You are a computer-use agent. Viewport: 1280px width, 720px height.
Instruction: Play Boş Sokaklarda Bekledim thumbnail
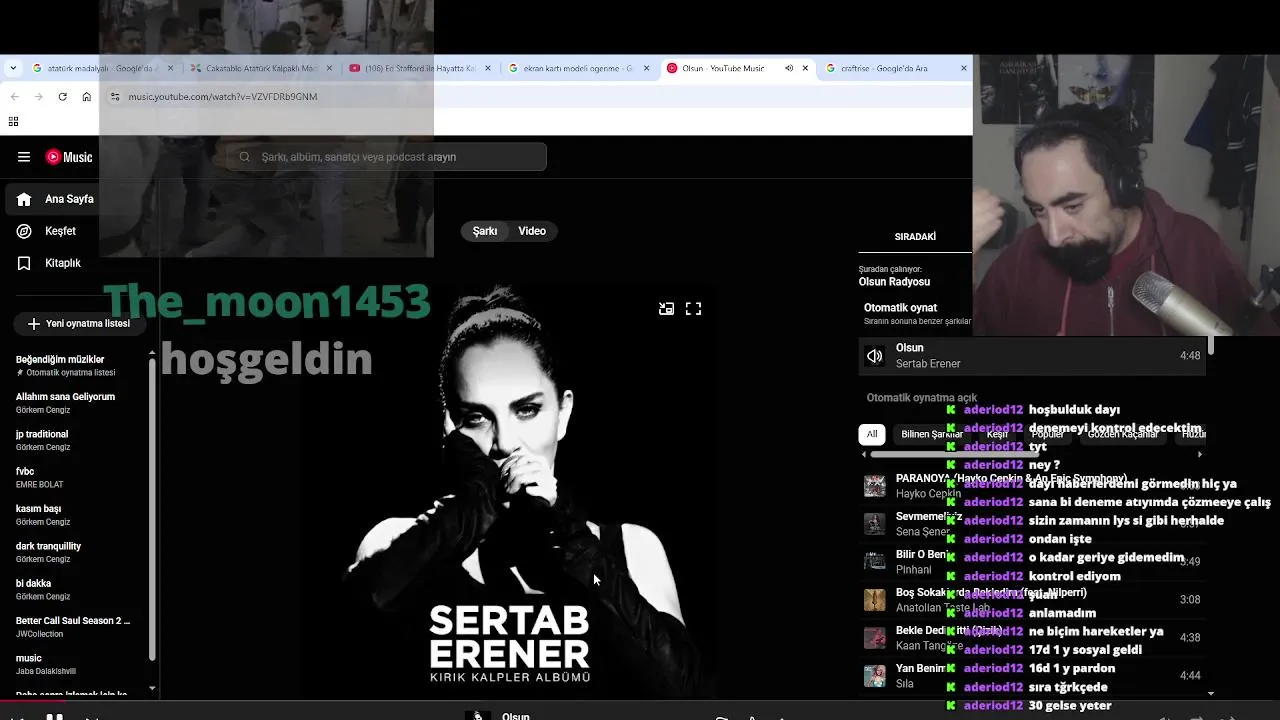pos(875,600)
